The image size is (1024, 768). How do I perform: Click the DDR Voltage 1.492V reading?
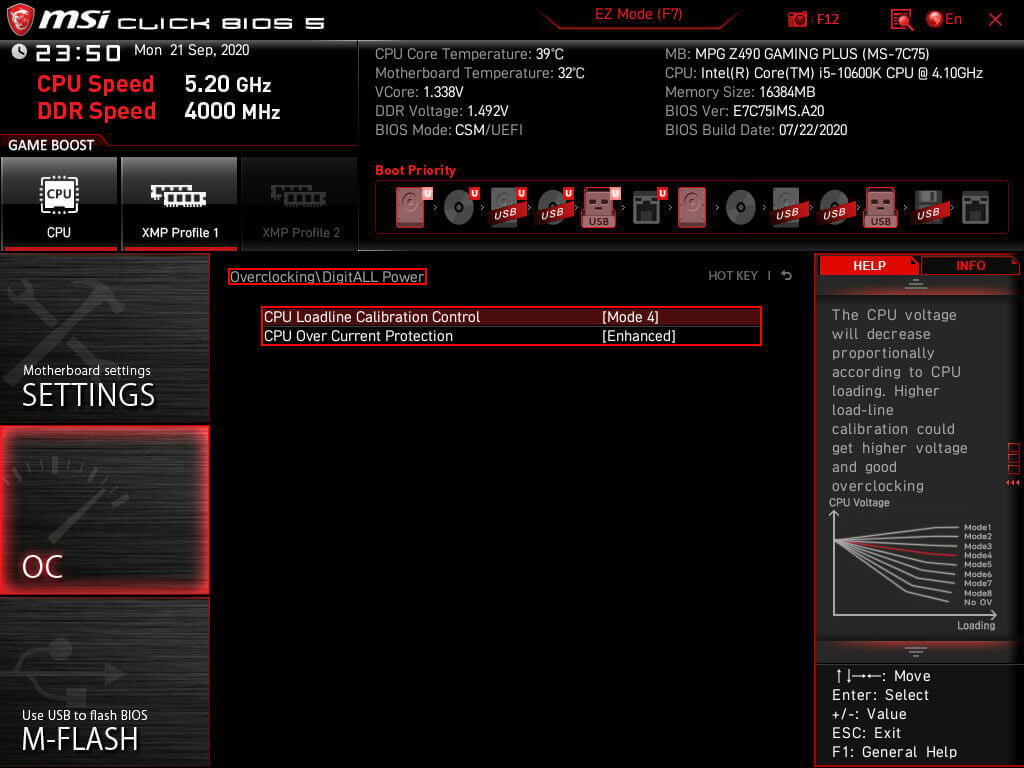441,111
